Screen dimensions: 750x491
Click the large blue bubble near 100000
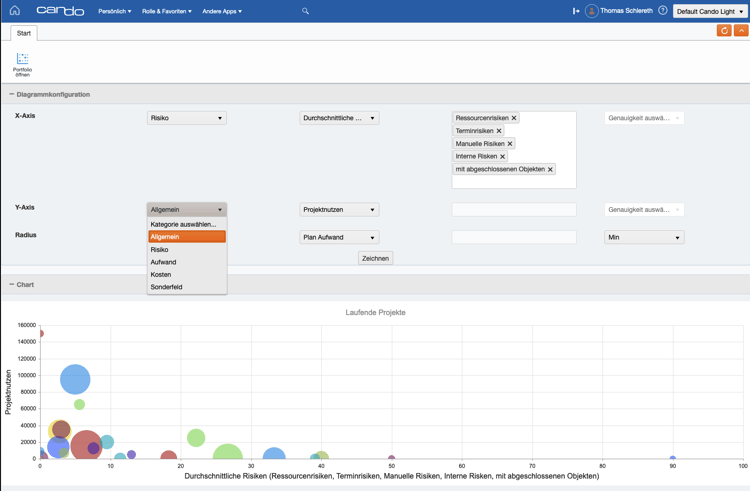75,380
